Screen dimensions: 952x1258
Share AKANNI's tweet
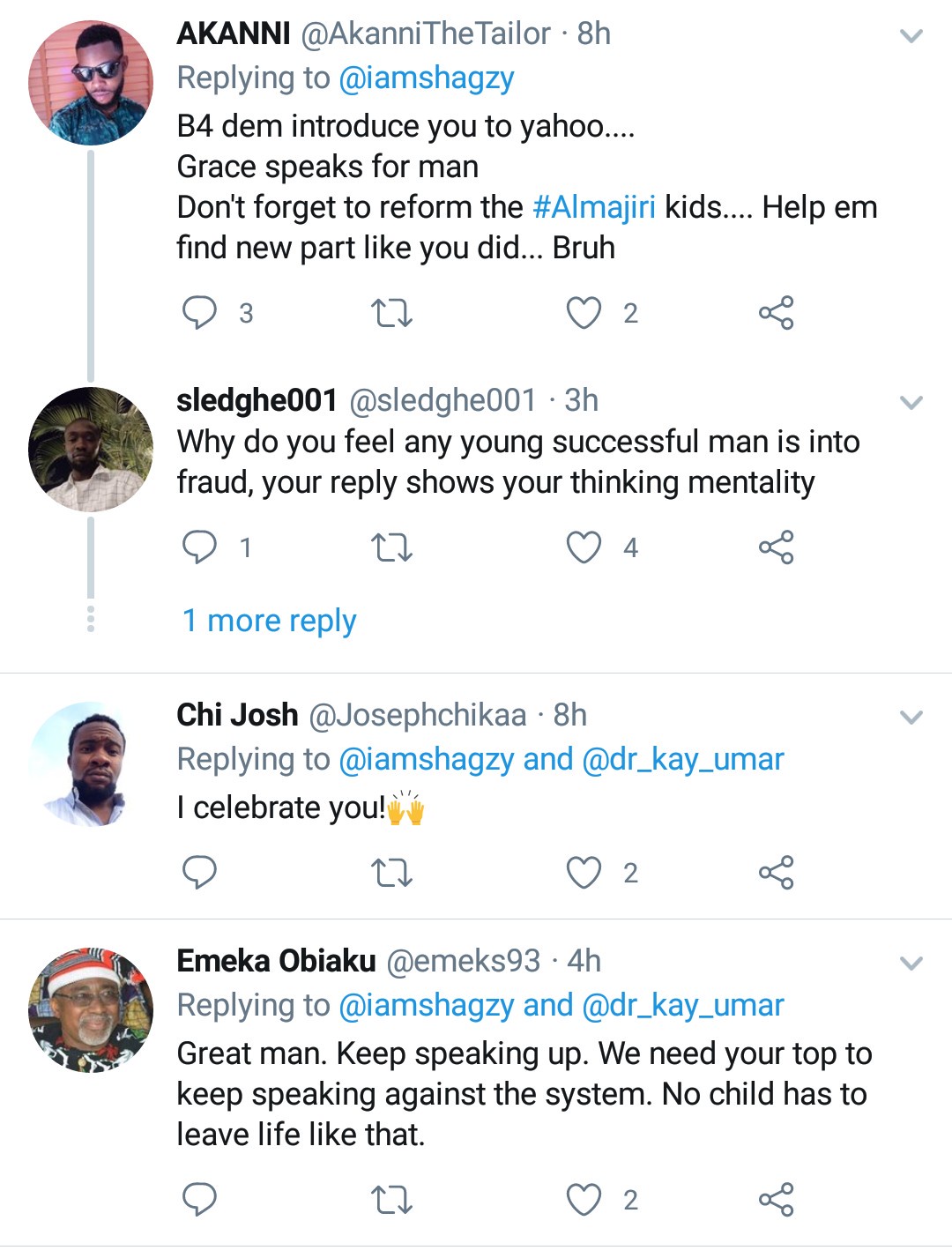[x=776, y=313]
